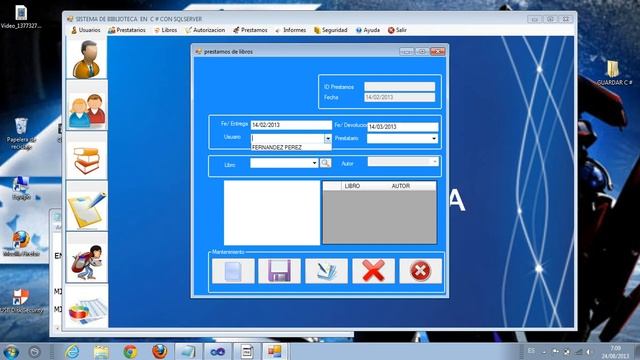This screenshot has width=640, height=360.
Task: Open the Usuarios menu
Action: [85, 30]
